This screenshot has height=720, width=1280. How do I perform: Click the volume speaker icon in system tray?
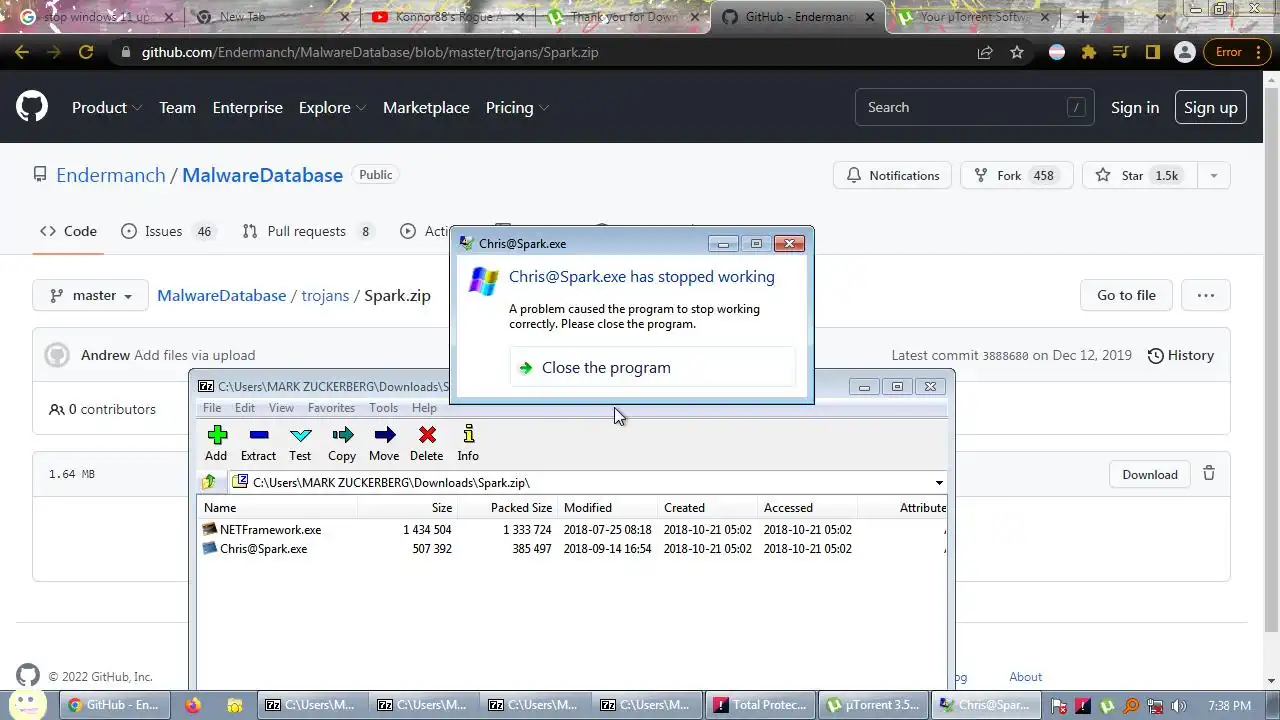pyautogui.click(x=1179, y=705)
